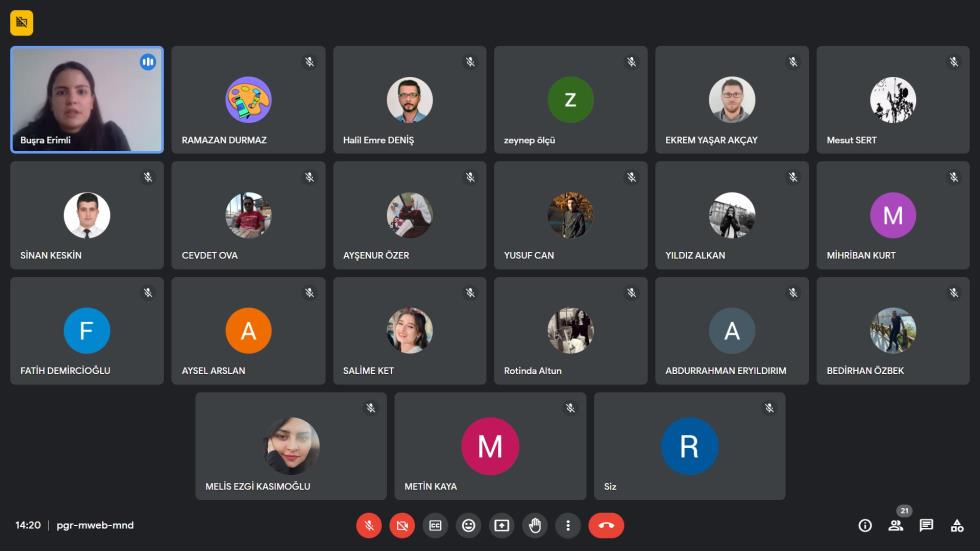The height and width of the screenshot is (551, 980).
Task: Toggle the microphone mute button
Action: 369,525
